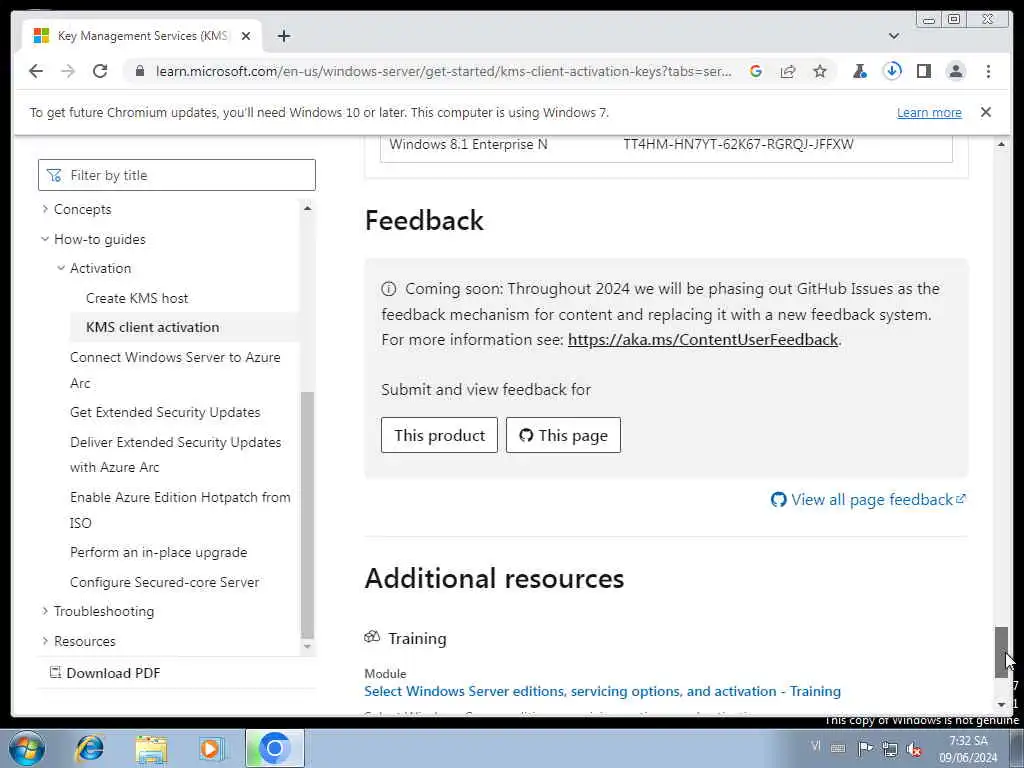Click the network tray icon
Screen dimensions: 1024x768
click(x=889, y=748)
